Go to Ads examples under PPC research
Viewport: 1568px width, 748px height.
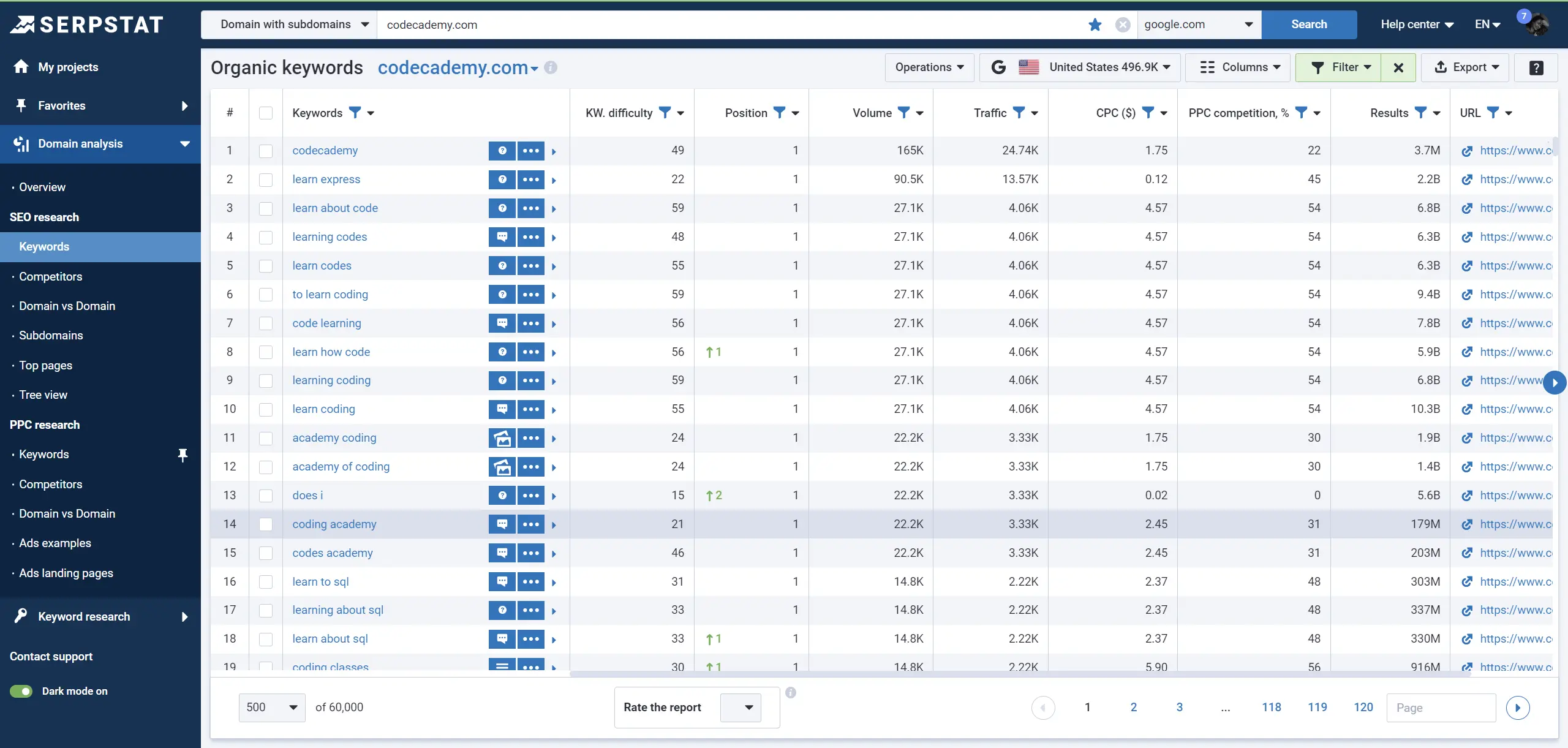pos(55,543)
